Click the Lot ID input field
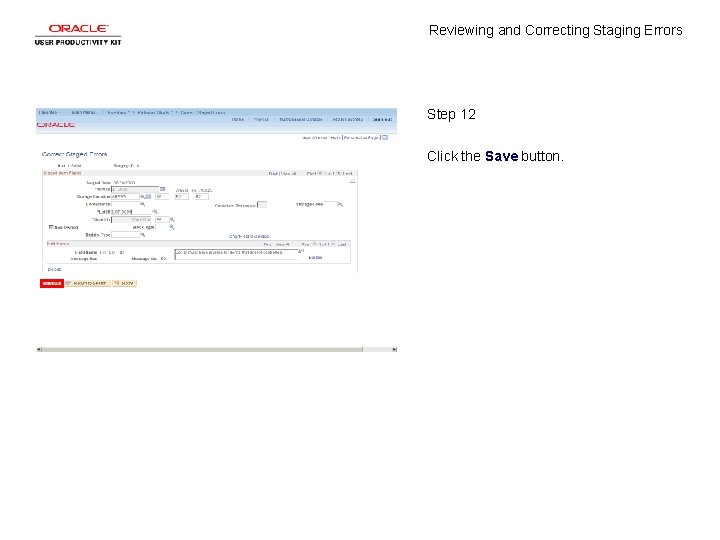The image size is (720, 540). pyautogui.click(x=131, y=211)
